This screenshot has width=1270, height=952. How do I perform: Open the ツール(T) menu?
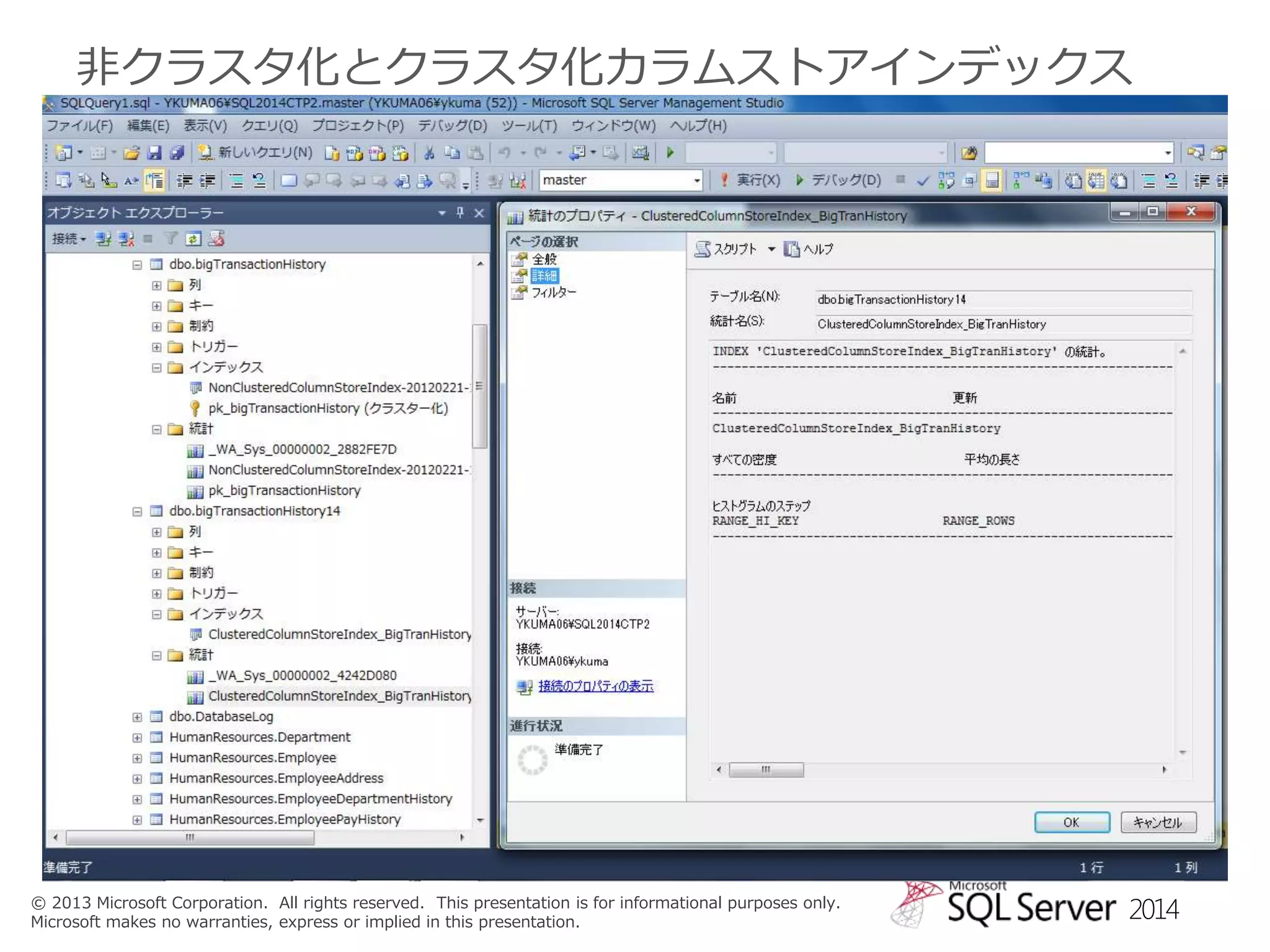pos(529,126)
